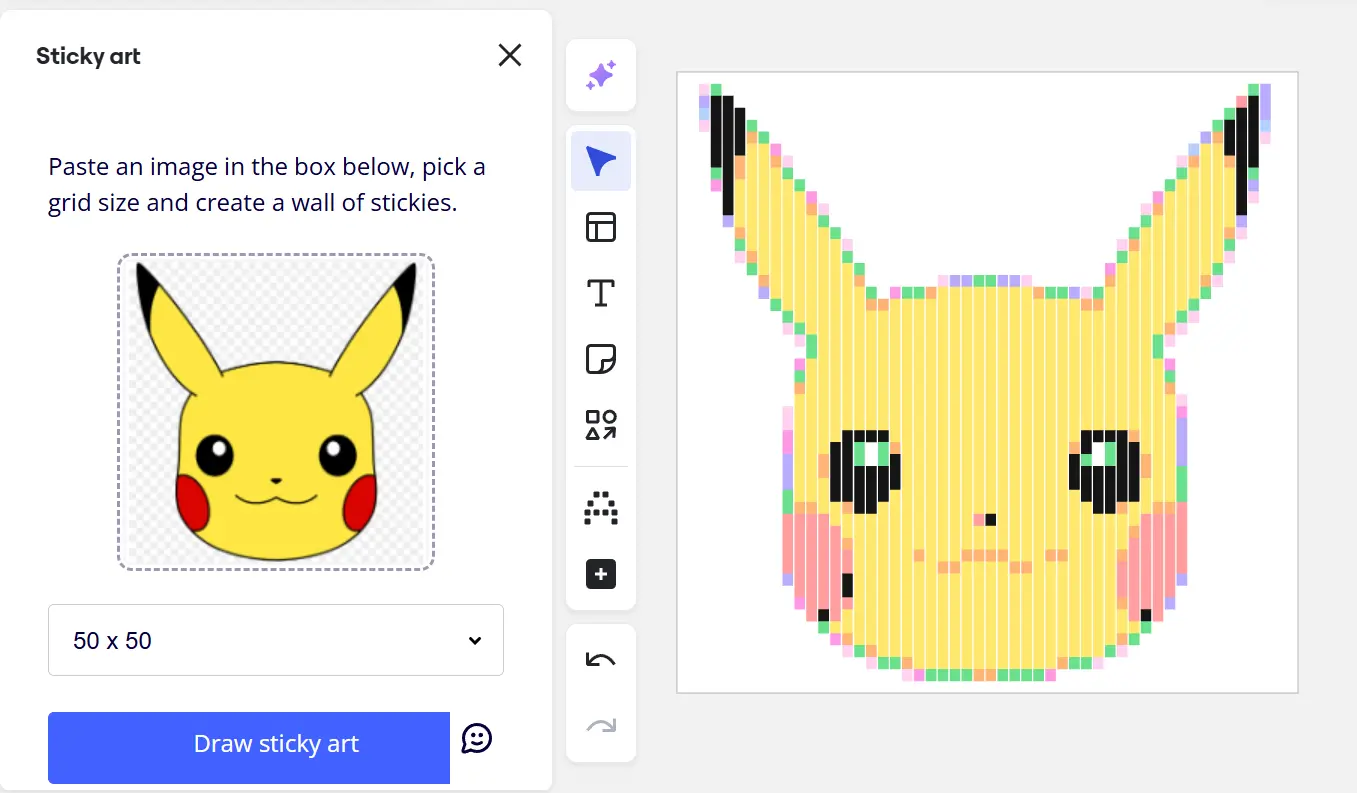
Task: Click the left pink cheek stickies on canvas
Action: pyautogui.click(x=813, y=558)
